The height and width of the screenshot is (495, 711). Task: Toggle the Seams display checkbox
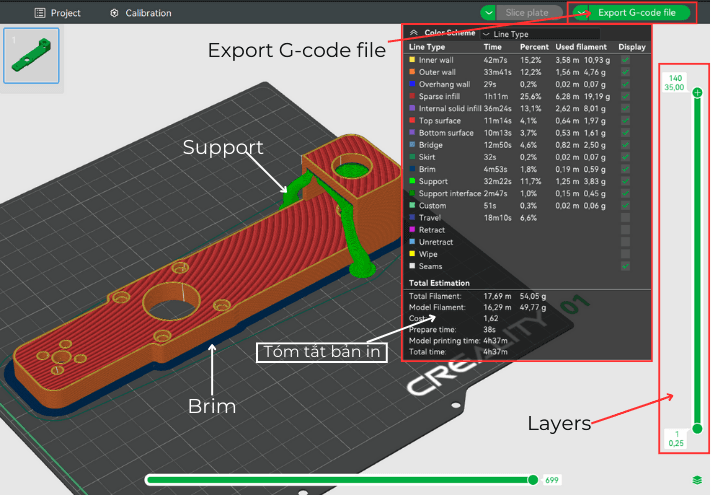pos(626,266)
